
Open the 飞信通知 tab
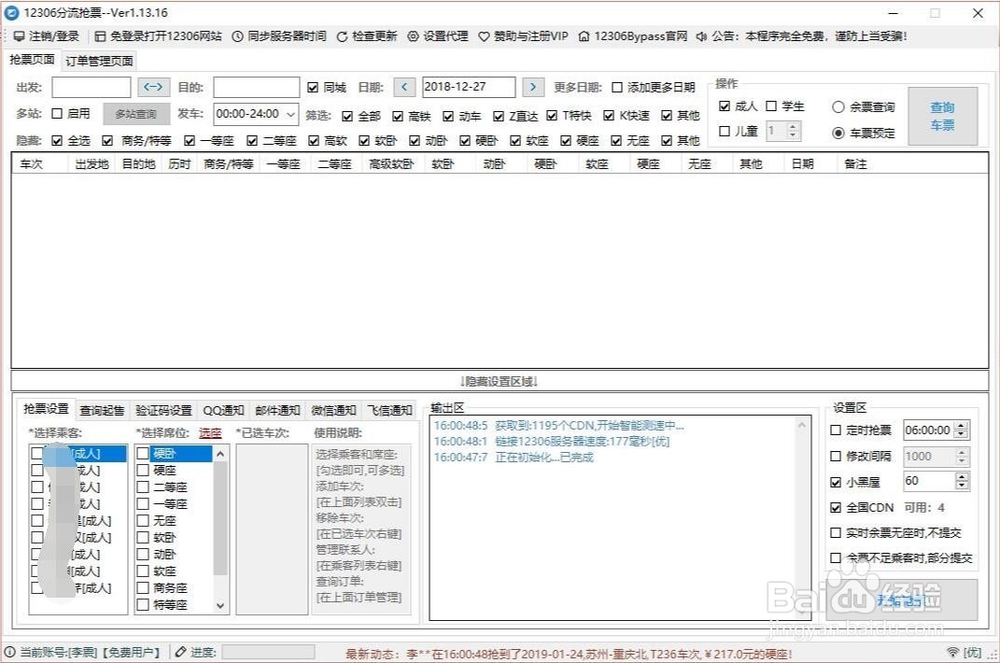point(390,411)
